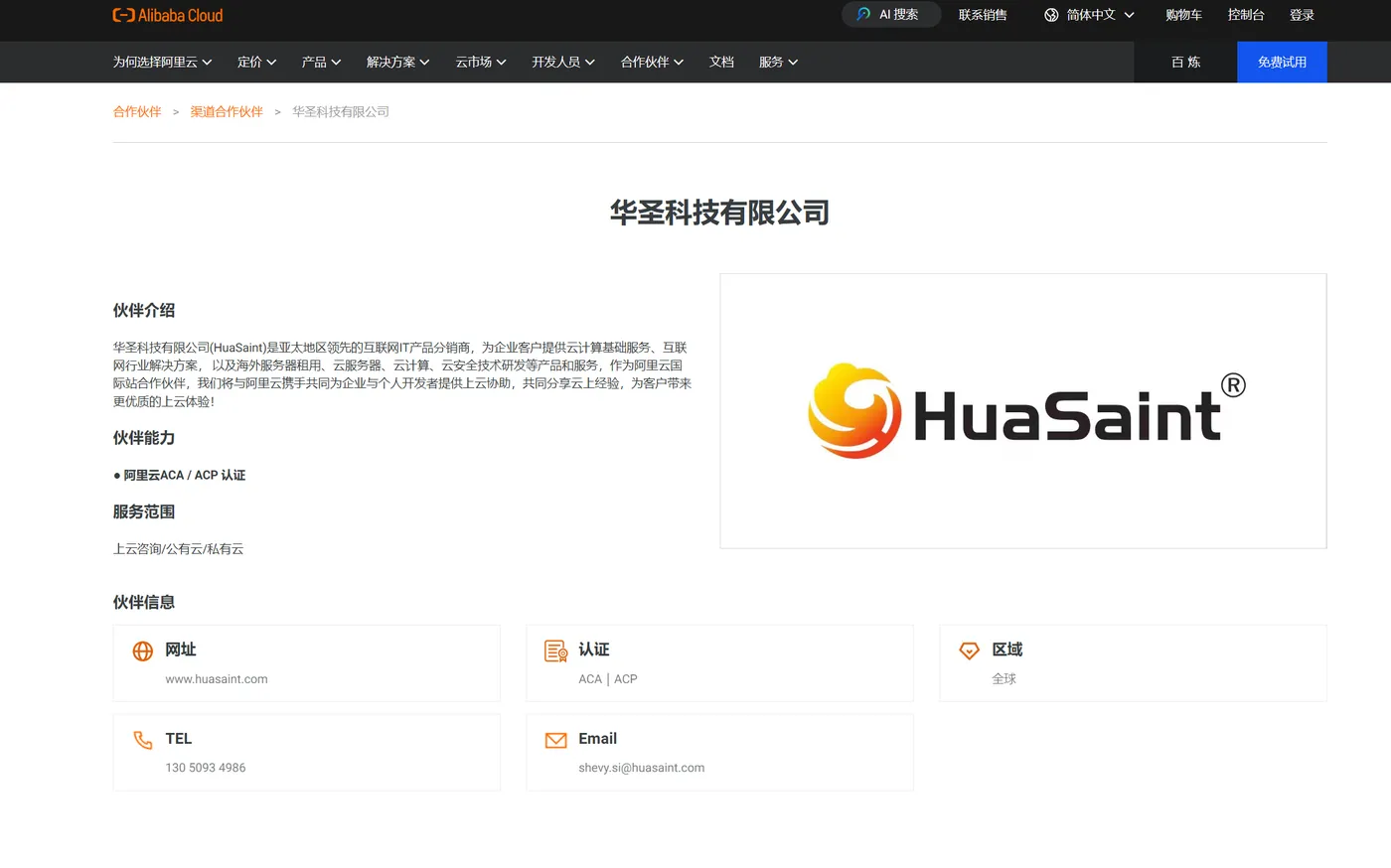Expand the 简体中文 language dropdown
The height and width of the screenshot is (868, 1391).
[x=1100, y=15]
